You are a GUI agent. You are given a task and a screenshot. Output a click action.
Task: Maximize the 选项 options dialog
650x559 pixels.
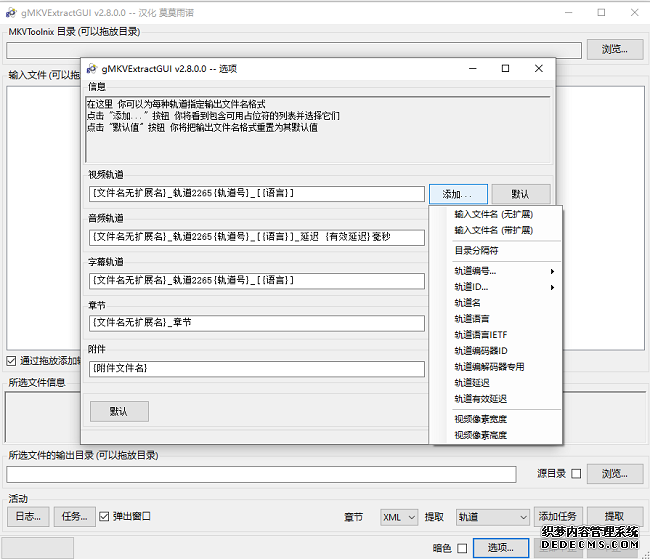(x=505, y=69)
